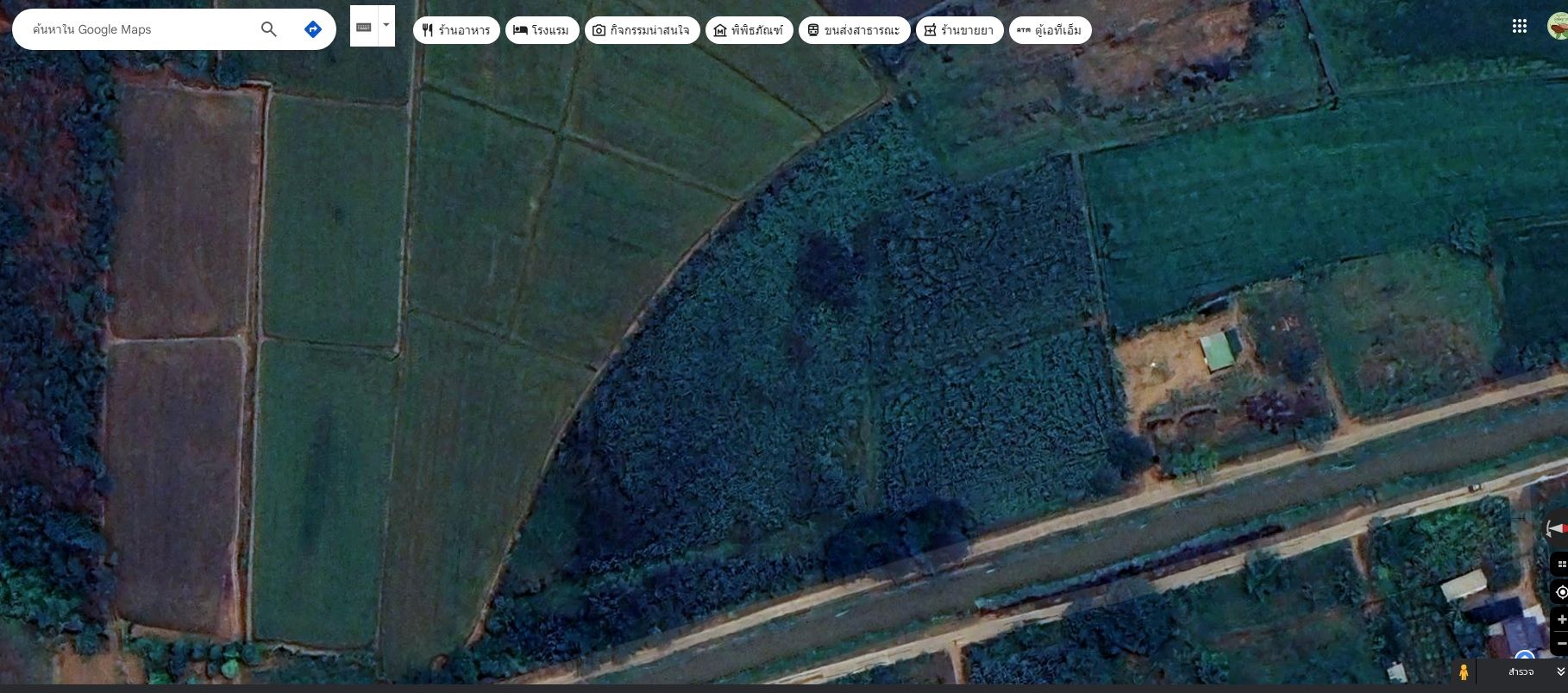The width and height of the screenshot is (1568, 693).
Task: Show my current location
Action: point(1561,592)
